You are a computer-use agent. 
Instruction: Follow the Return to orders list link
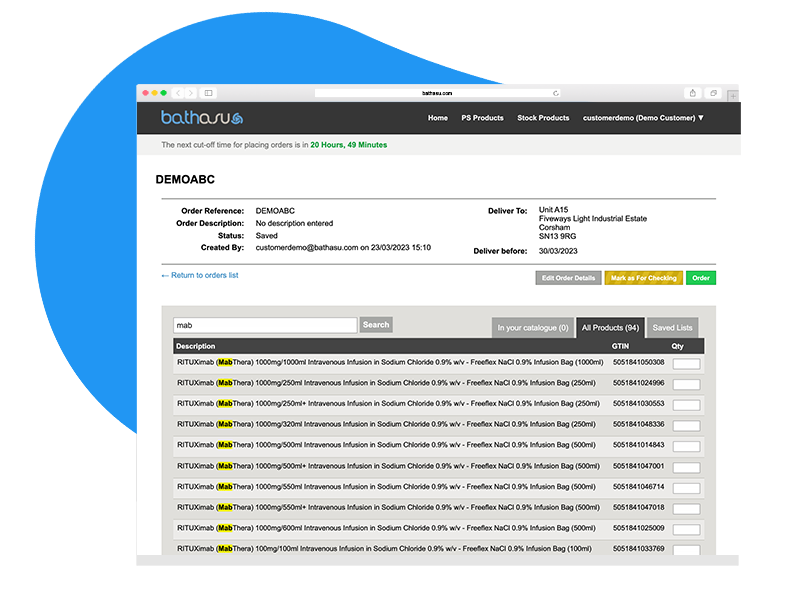(200, 275)
